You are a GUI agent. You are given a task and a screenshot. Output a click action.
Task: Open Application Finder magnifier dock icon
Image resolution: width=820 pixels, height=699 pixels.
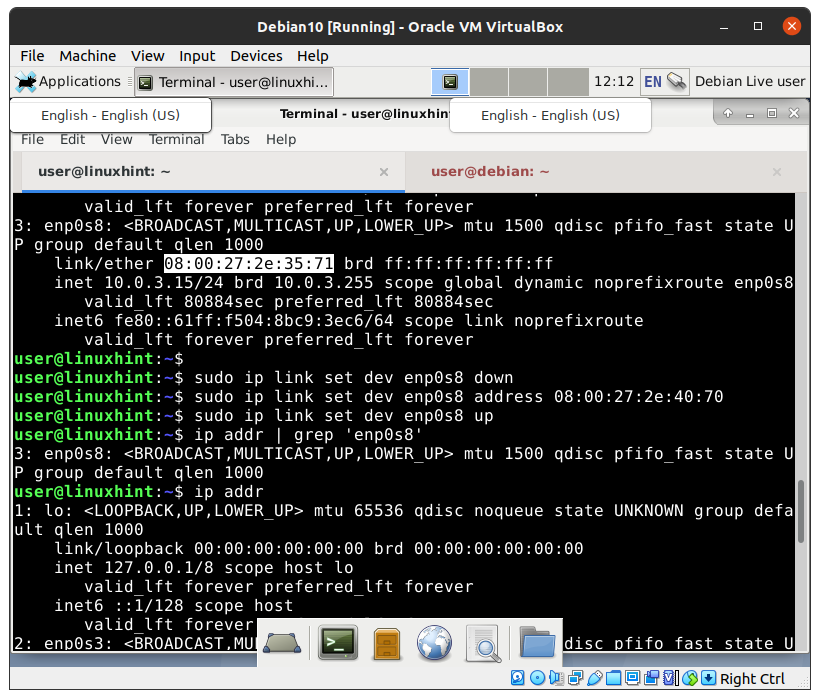483,643
